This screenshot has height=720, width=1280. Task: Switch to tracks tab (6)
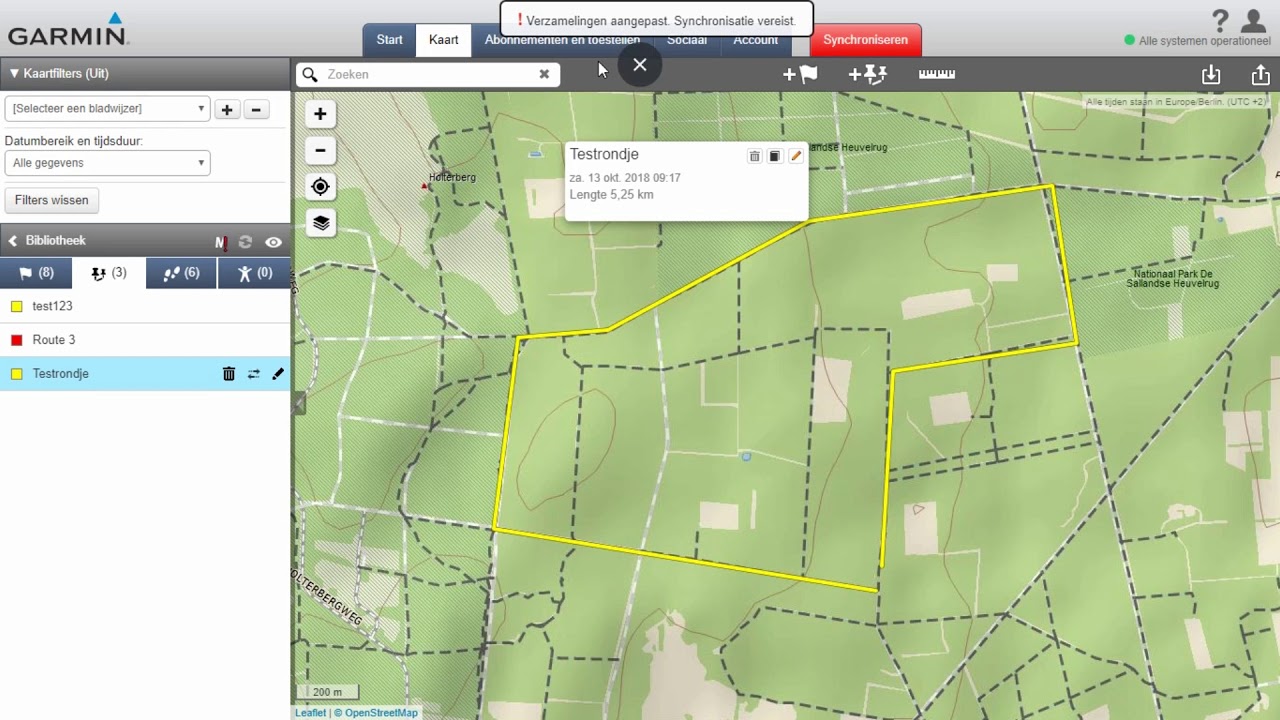tap(181, 273)
